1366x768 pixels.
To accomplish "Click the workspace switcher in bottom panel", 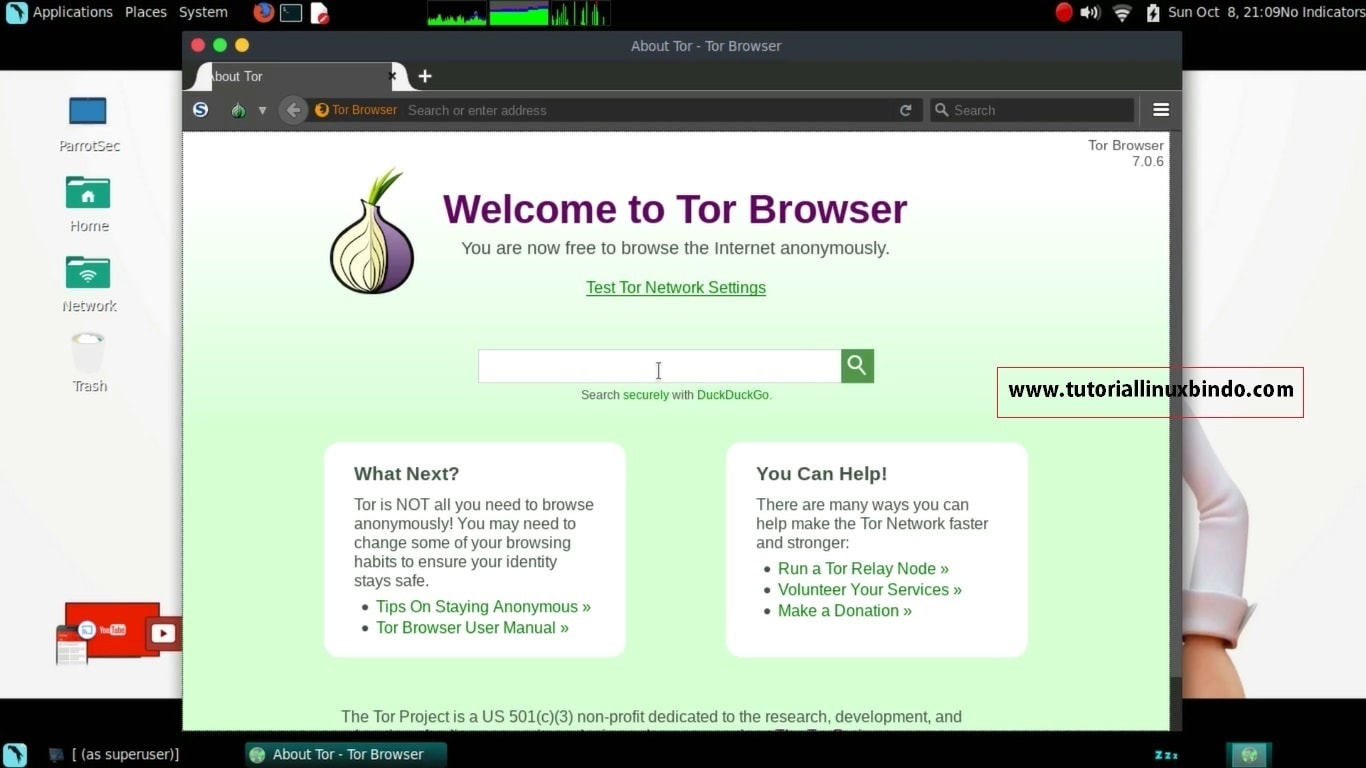I will coord(1249,755).
